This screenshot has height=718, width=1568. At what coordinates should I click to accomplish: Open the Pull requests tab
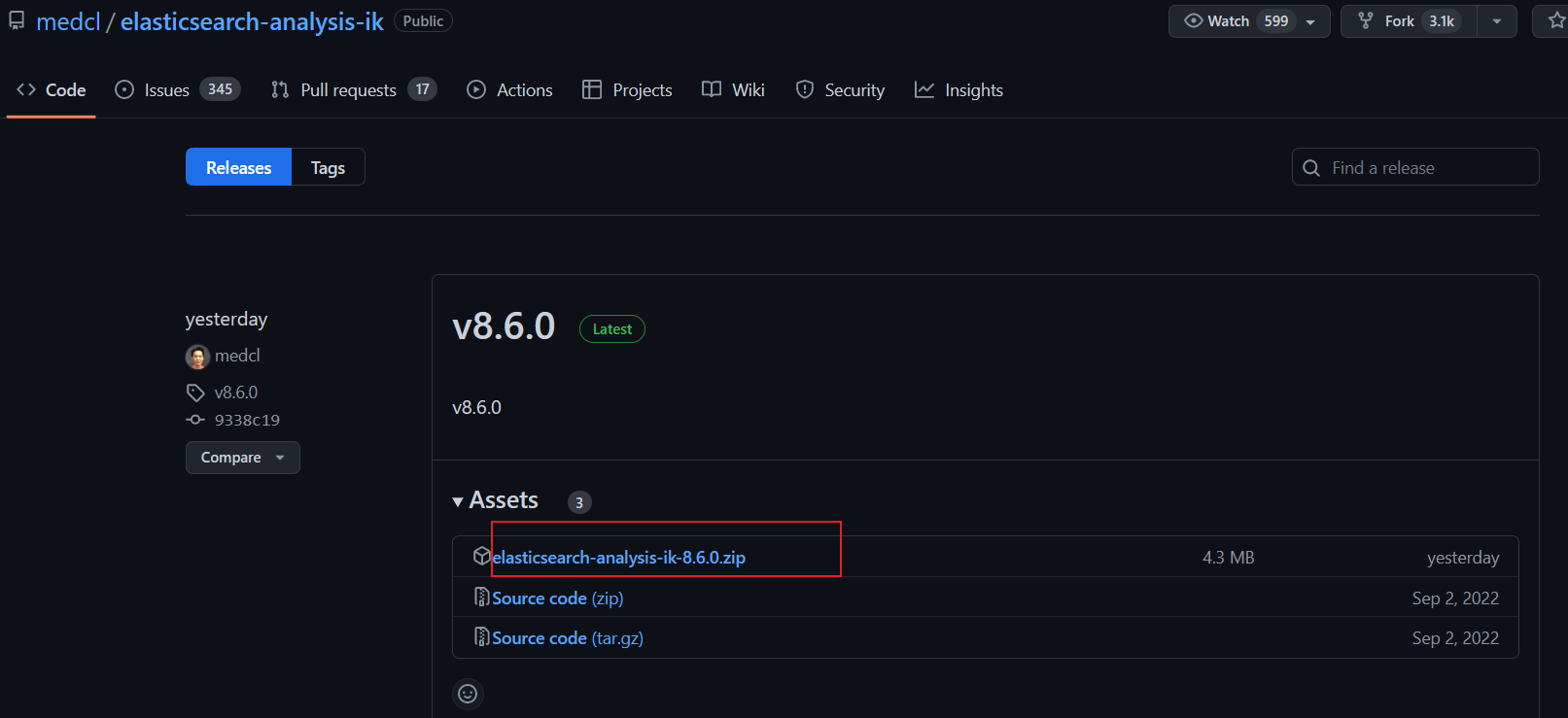[x=354, y=90]
